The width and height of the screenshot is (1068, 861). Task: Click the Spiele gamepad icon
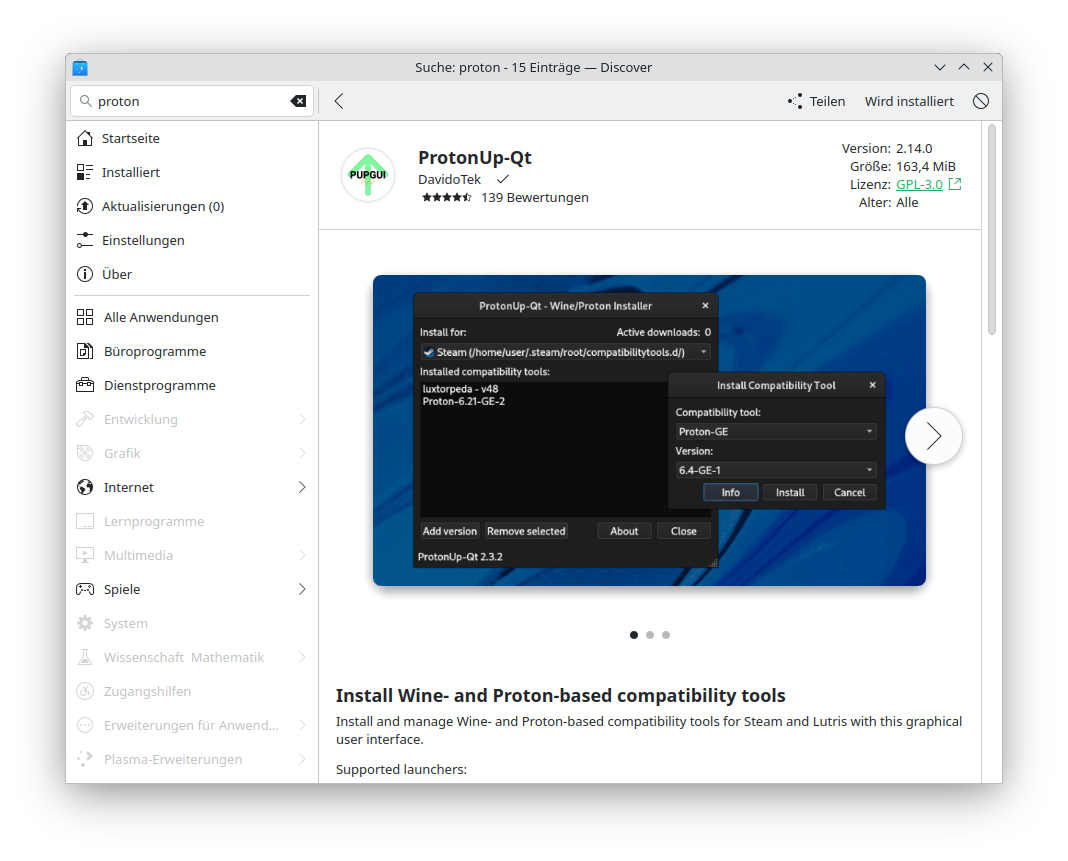point(84,590)
